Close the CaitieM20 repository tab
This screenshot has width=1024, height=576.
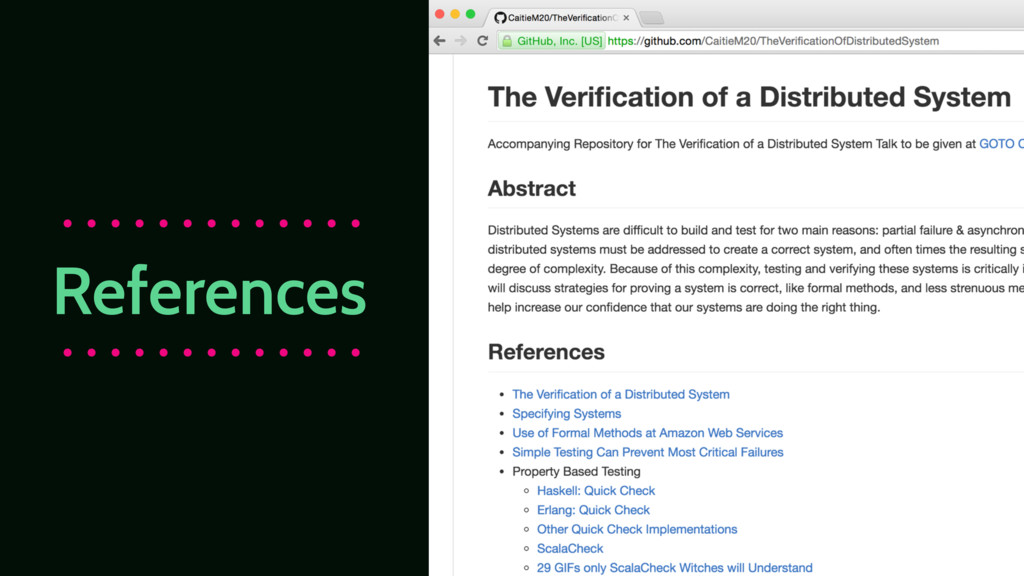[x=626, y=18]
